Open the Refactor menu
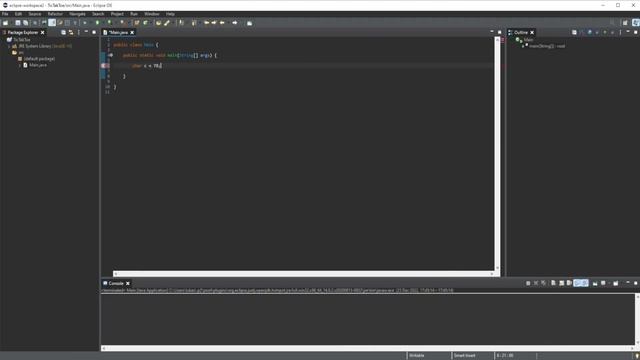 click(55, 14)
